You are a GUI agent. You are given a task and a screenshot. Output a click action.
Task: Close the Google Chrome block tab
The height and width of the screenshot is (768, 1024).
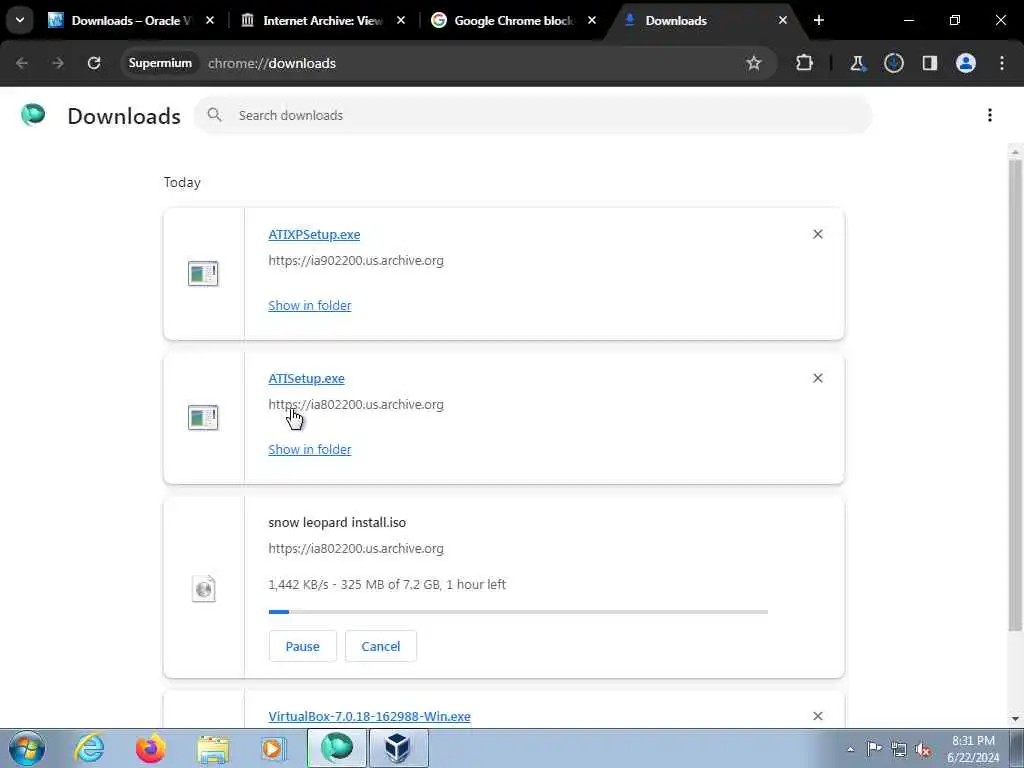[592, 20]
